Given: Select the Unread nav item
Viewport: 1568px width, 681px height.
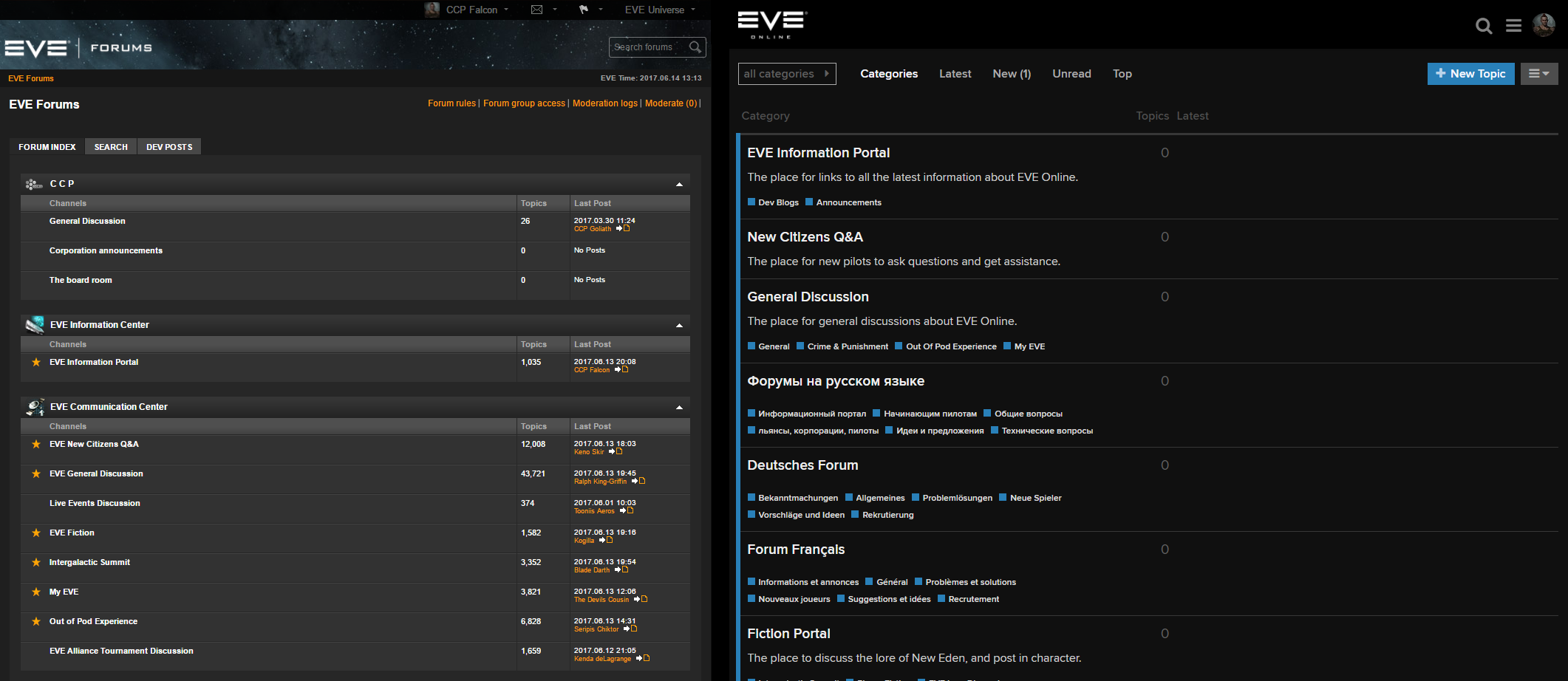Looking at the screenshot, I should (x=1071, y=74).
